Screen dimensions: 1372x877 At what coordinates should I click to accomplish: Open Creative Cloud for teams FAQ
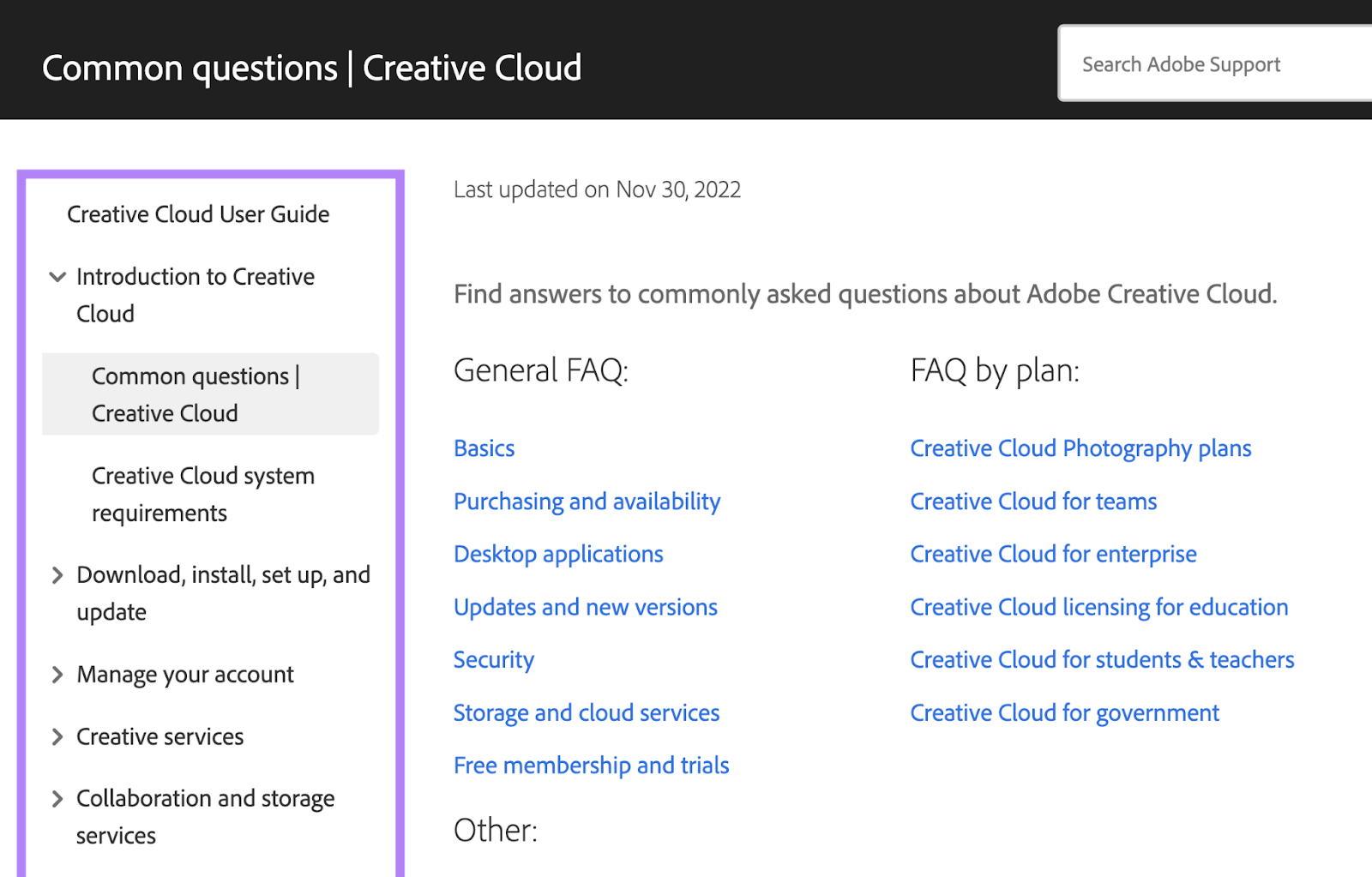click(1032, 502)
